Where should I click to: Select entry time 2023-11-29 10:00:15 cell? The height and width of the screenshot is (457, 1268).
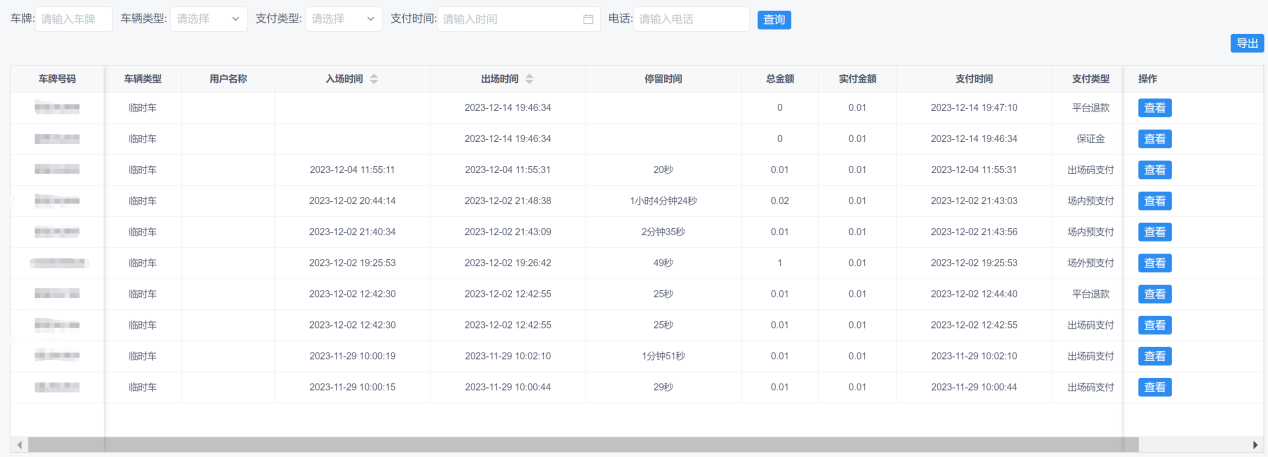352,387
